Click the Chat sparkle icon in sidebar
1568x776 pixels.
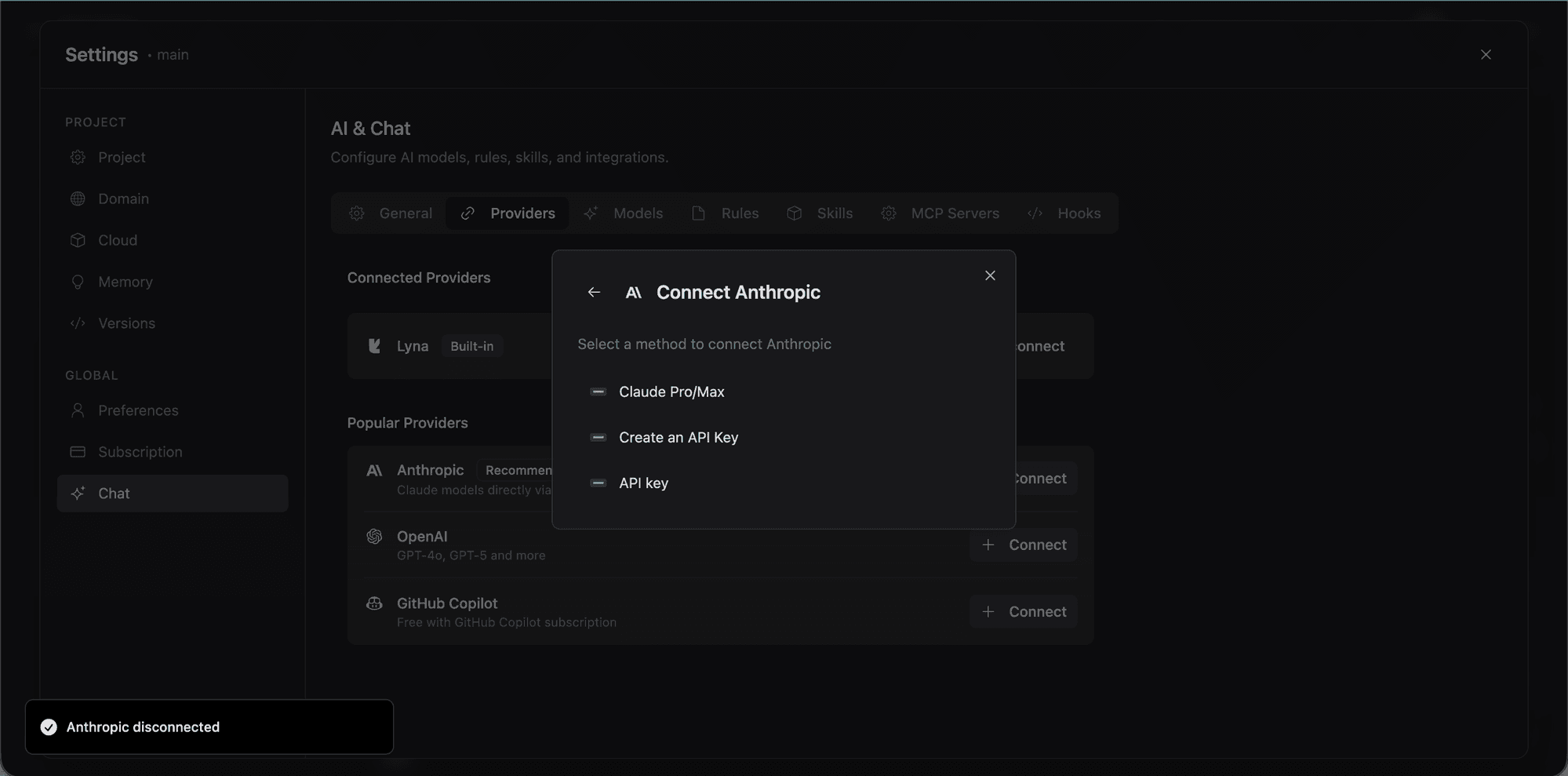pos(78,494)
